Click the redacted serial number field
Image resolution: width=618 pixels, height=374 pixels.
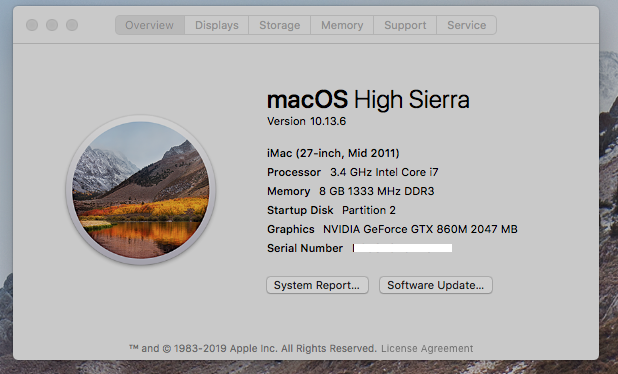click(402, 248)
